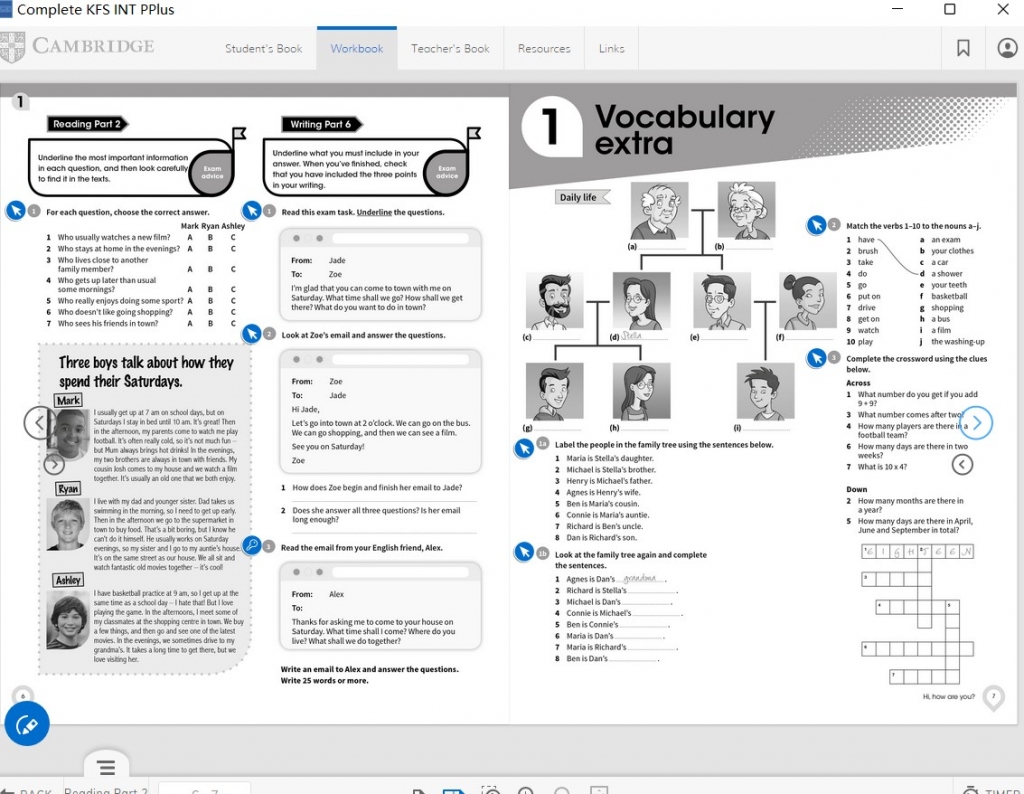Screen dimensions: 1024x794
Task: Go to previous page with large left arrow
Action: pos(39,423)
